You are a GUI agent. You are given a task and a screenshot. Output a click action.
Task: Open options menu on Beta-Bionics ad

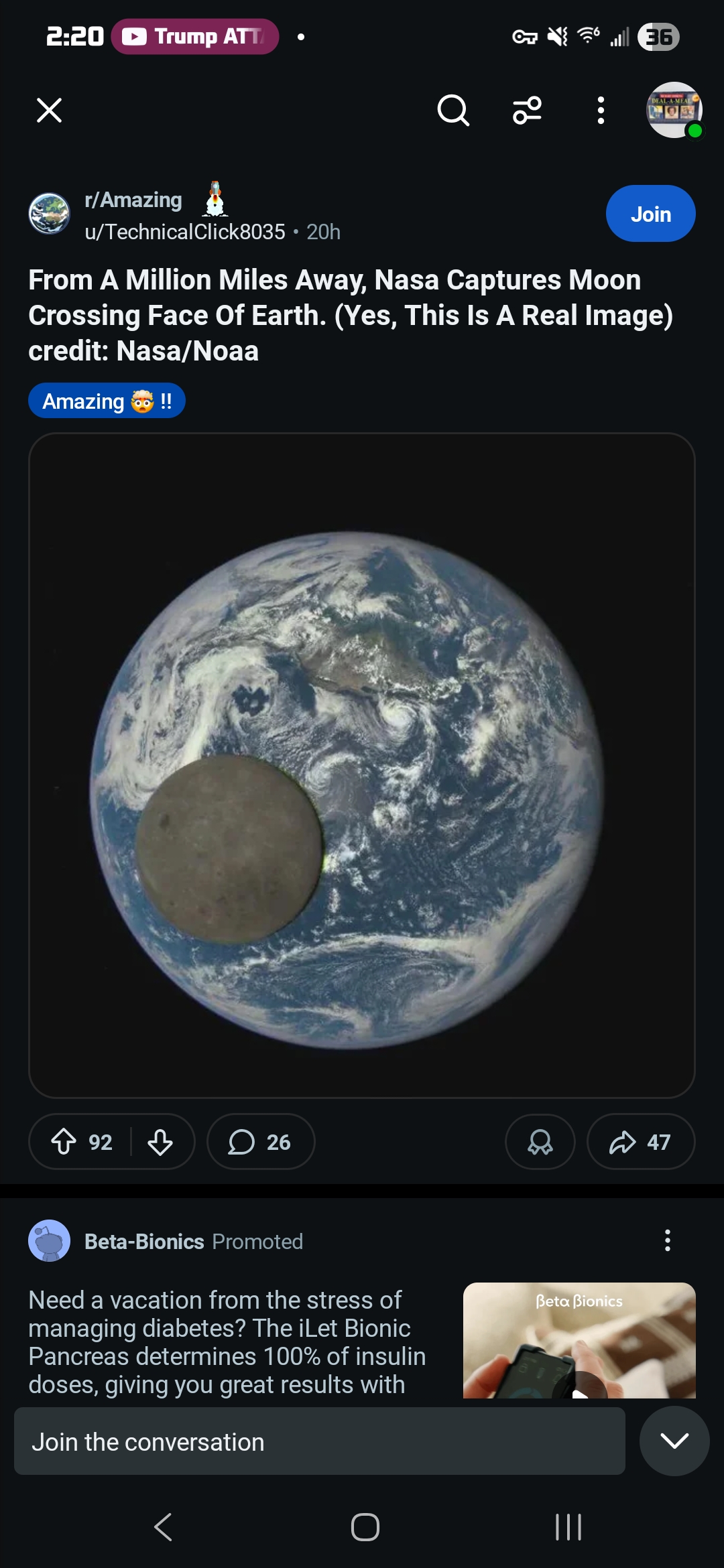click(667, 1241)
